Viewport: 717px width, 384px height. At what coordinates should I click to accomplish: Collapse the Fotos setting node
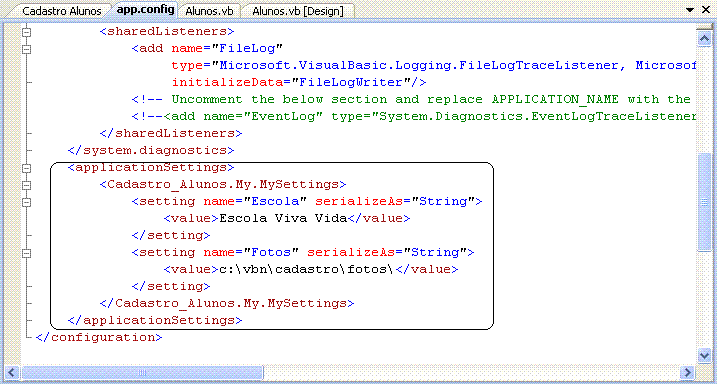(x=27, y=253)
